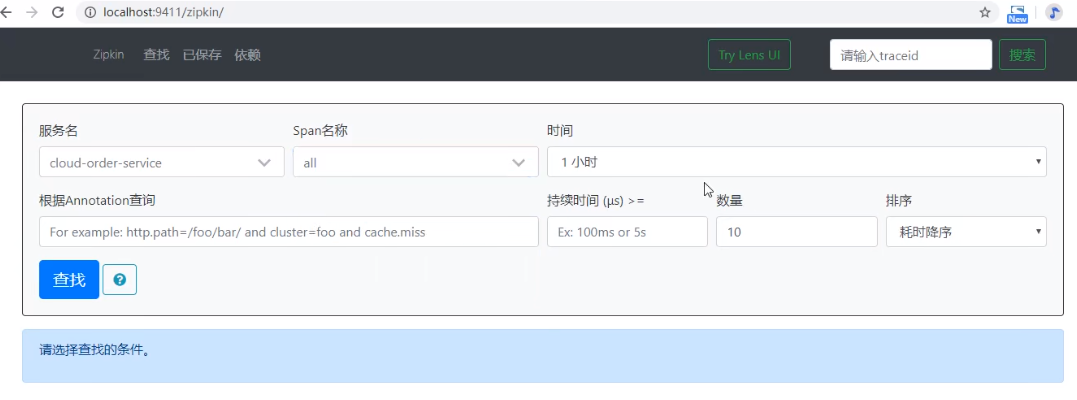Click the music note extension icon
Viewport: 1077px width, 400px height.
pos(1054,13)
